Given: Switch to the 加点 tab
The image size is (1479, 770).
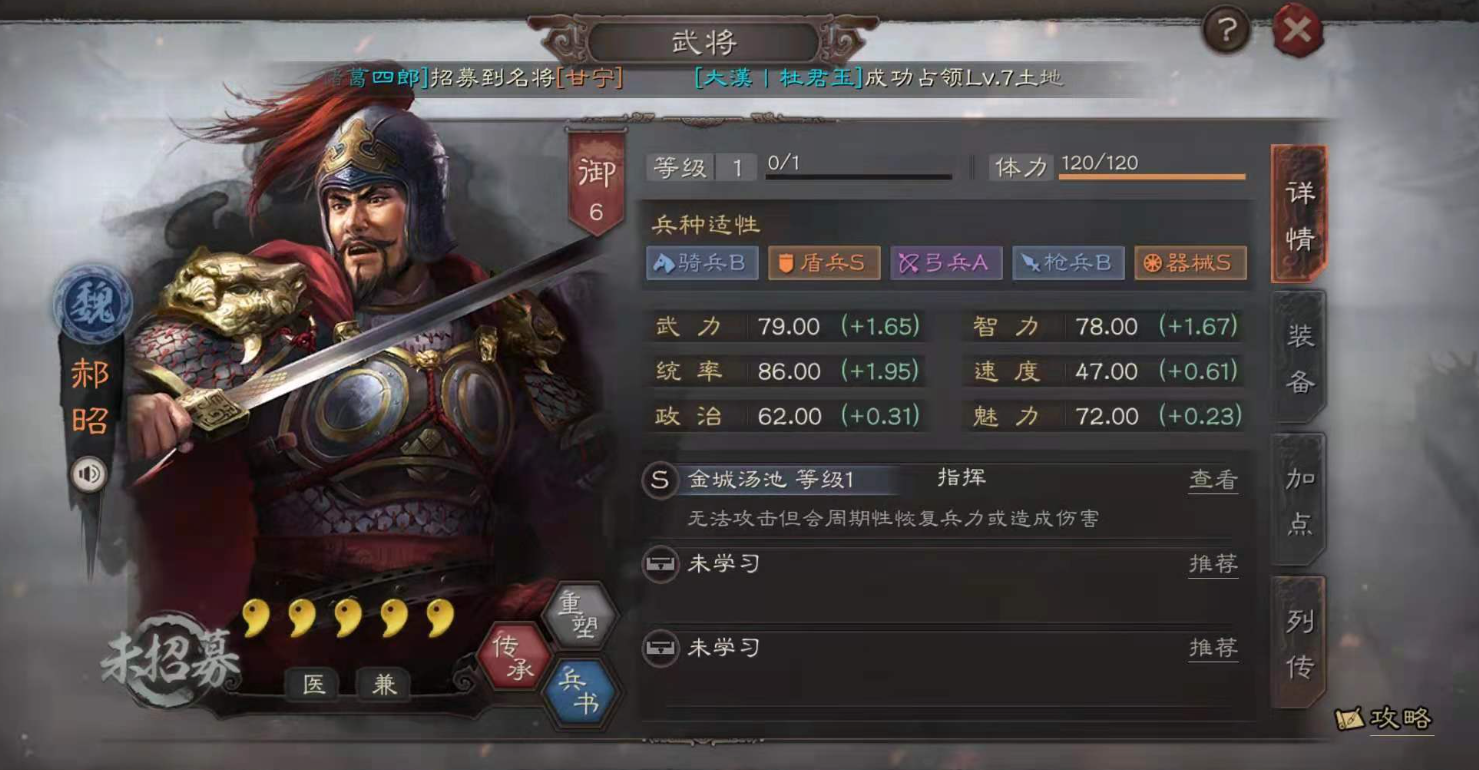Looking at the screenshot, I should click(1299, 500).
